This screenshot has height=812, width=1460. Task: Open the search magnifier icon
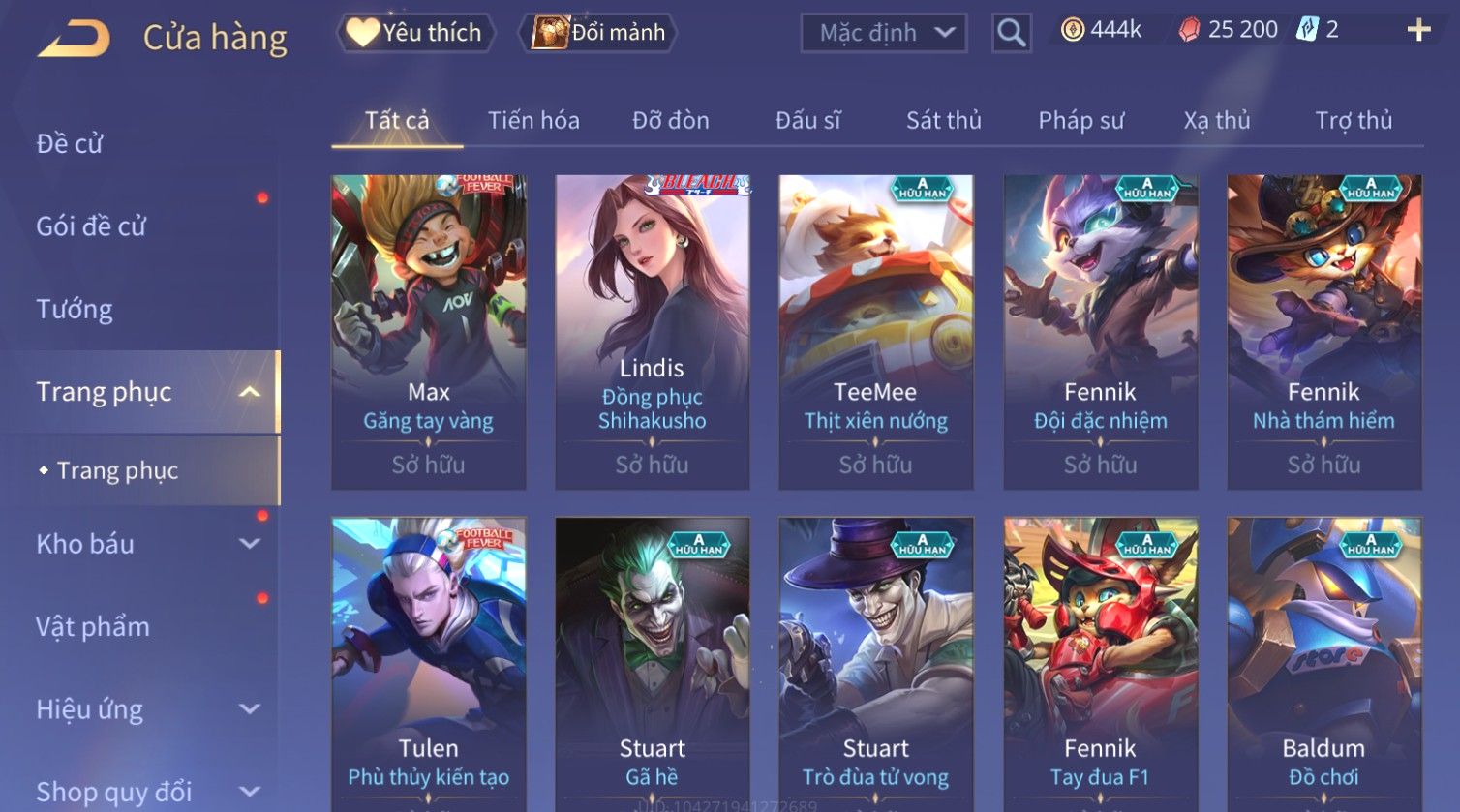coord(1011,33)
